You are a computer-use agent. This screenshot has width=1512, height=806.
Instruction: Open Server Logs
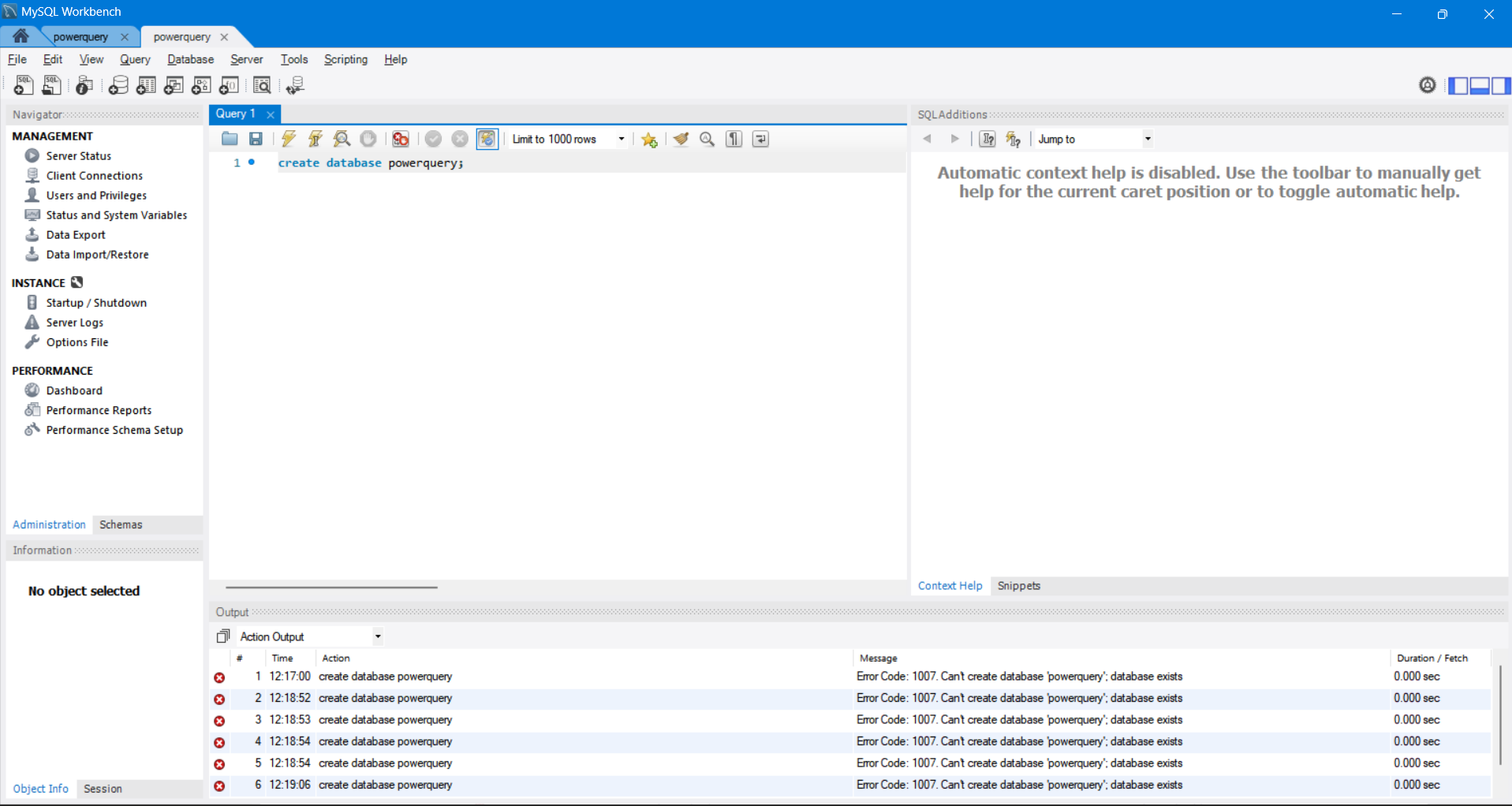(x=74, y=323)
